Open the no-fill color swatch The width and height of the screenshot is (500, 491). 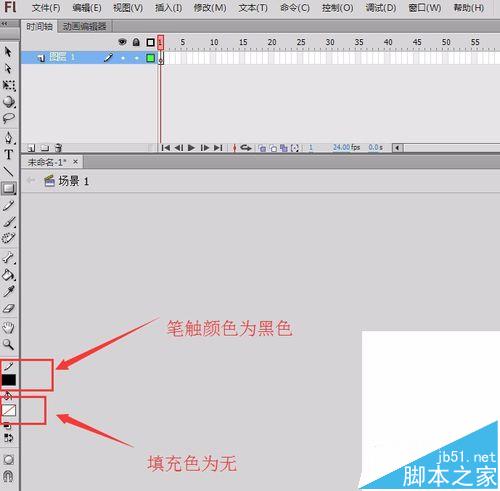click(x=9, y=410)
